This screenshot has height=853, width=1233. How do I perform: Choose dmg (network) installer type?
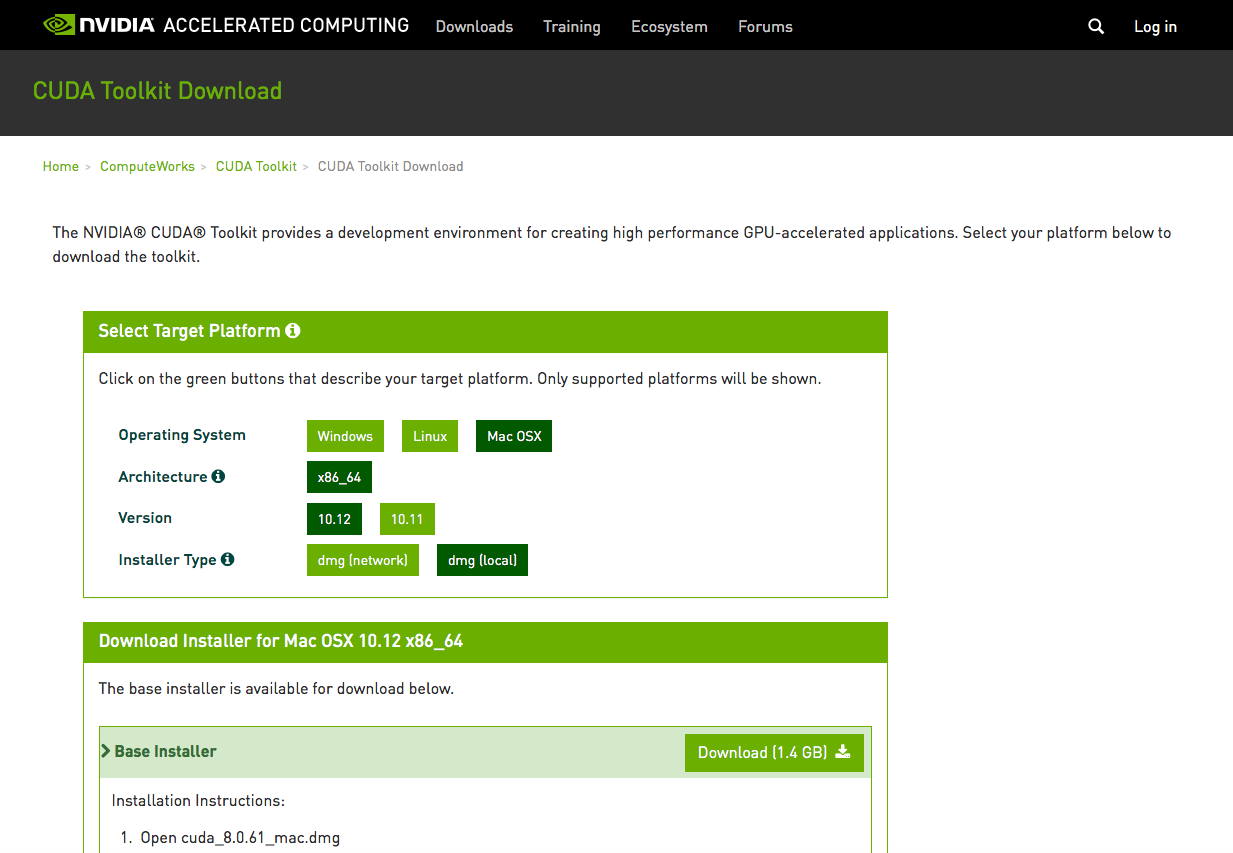(362, 560)
